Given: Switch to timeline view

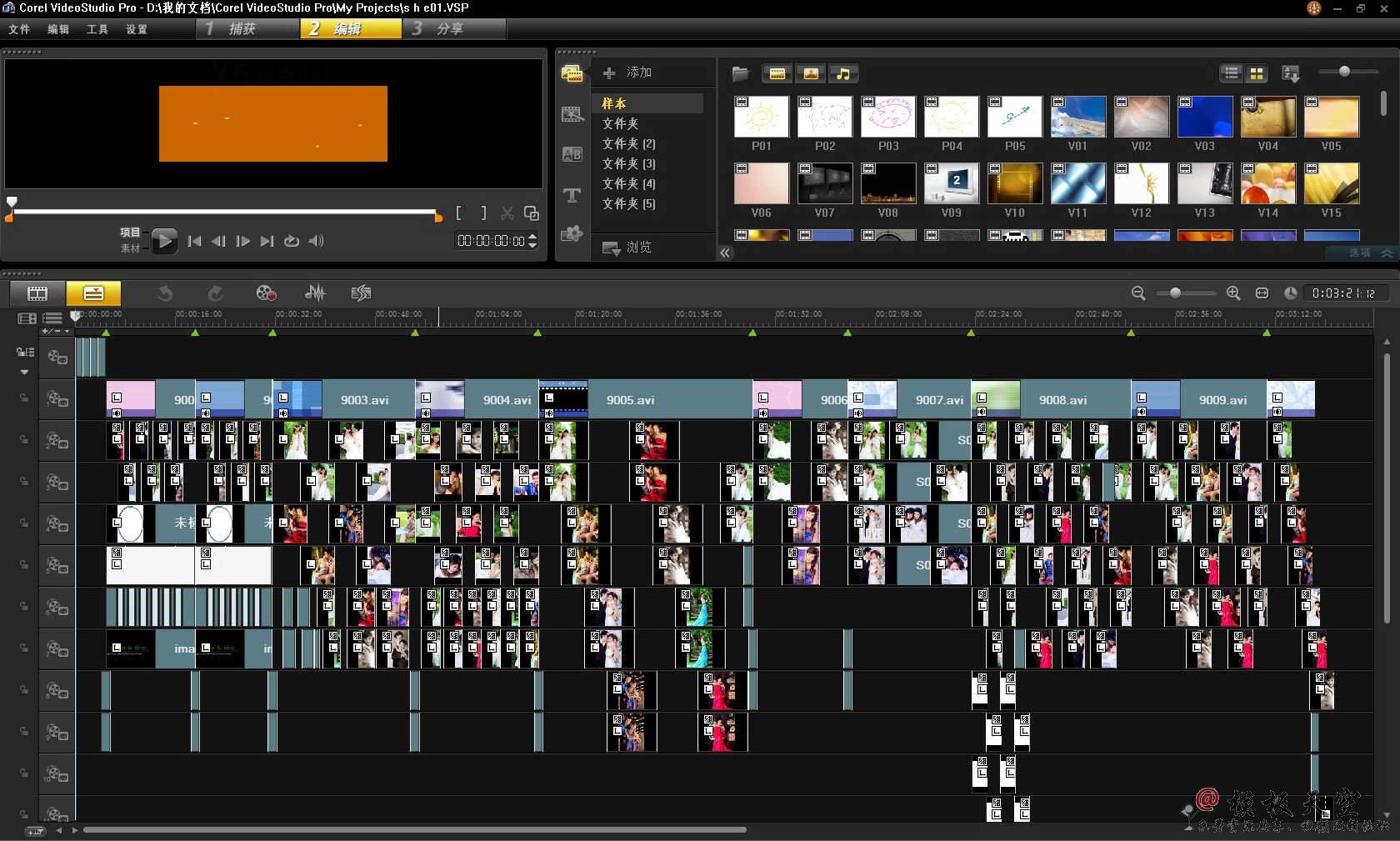Looking at the screenshot, I should tap(93, 293).
